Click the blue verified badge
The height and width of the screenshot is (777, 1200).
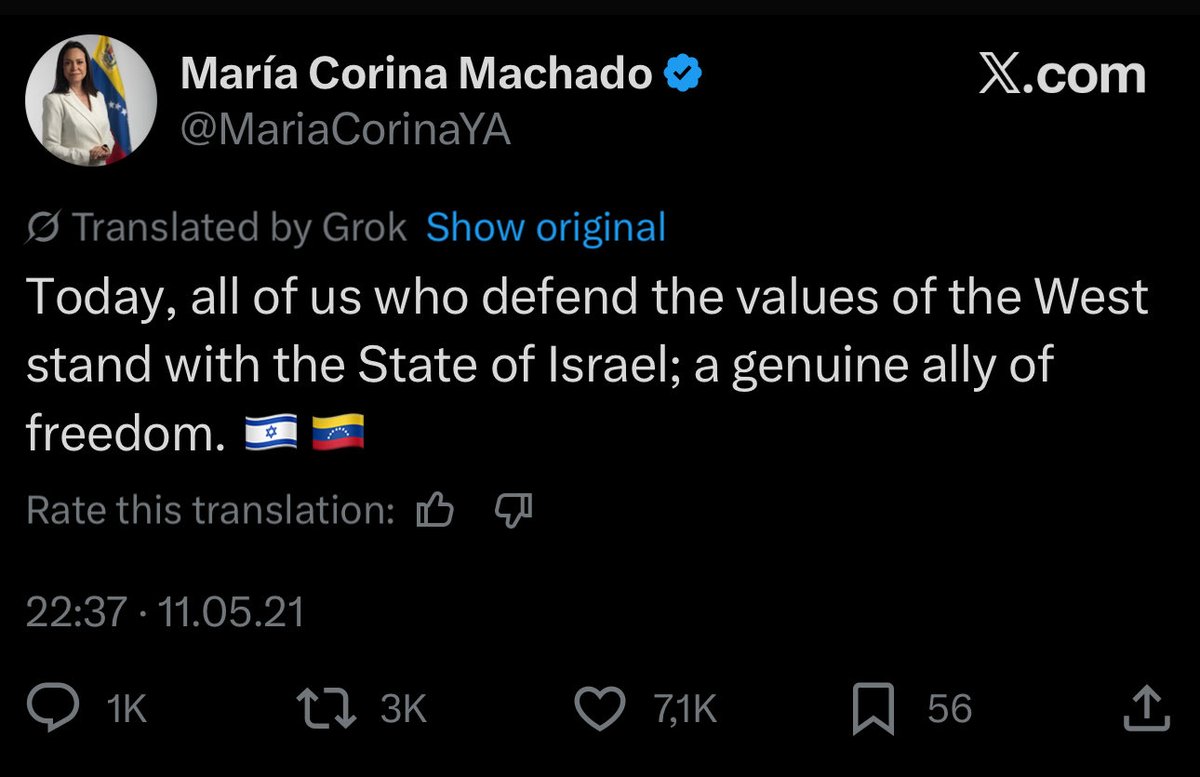683,75
